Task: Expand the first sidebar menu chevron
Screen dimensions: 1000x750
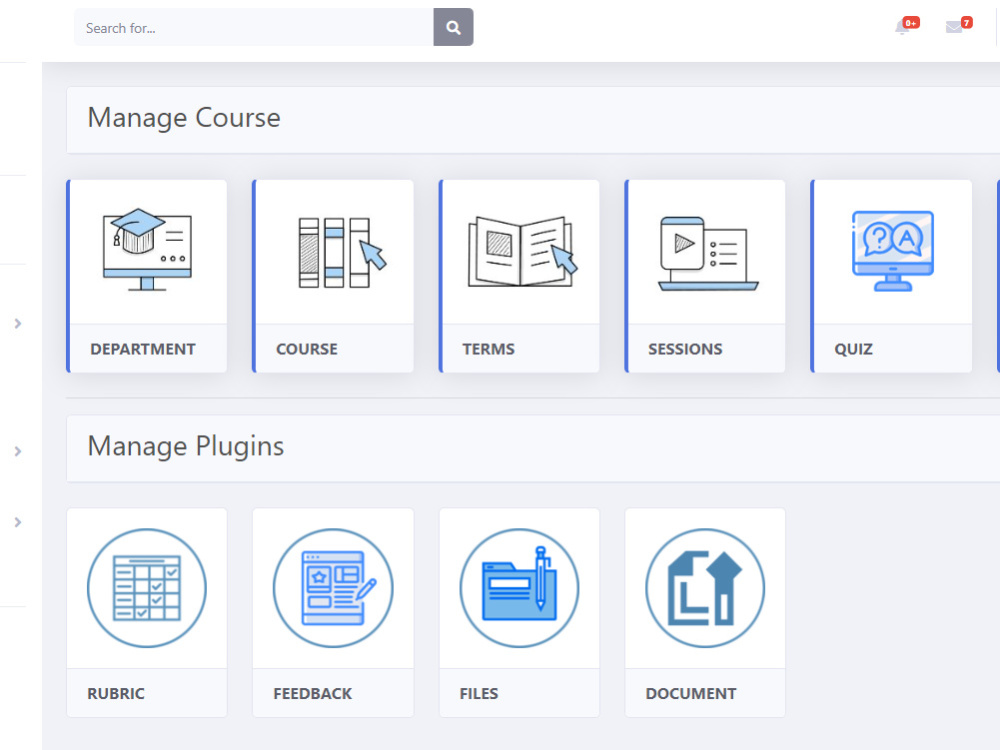Action: [x=16, y=323]
